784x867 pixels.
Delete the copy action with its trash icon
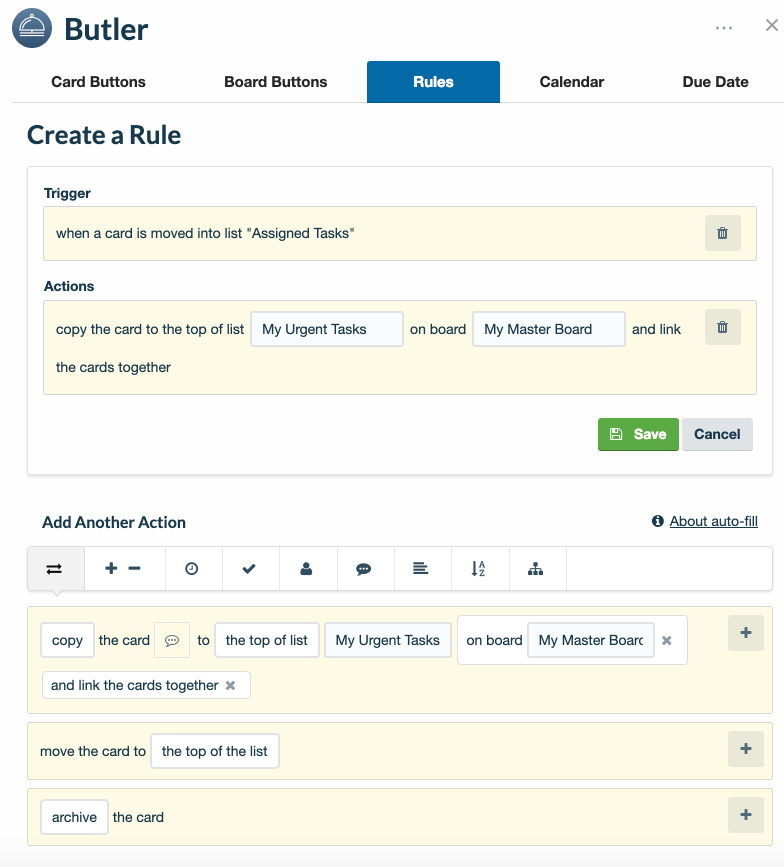coord(723,327)
